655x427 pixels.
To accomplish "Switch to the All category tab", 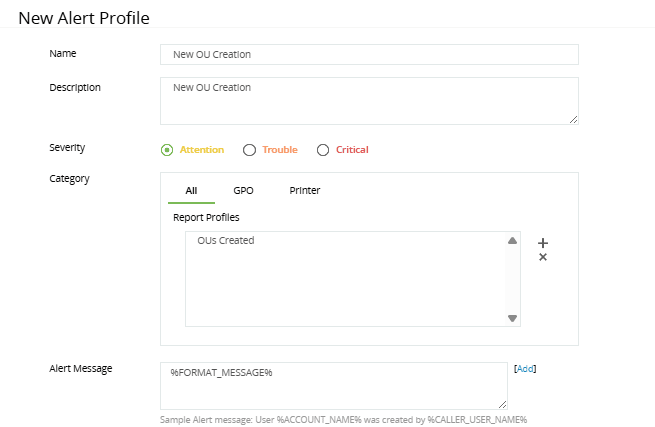I will pos(191,190).
